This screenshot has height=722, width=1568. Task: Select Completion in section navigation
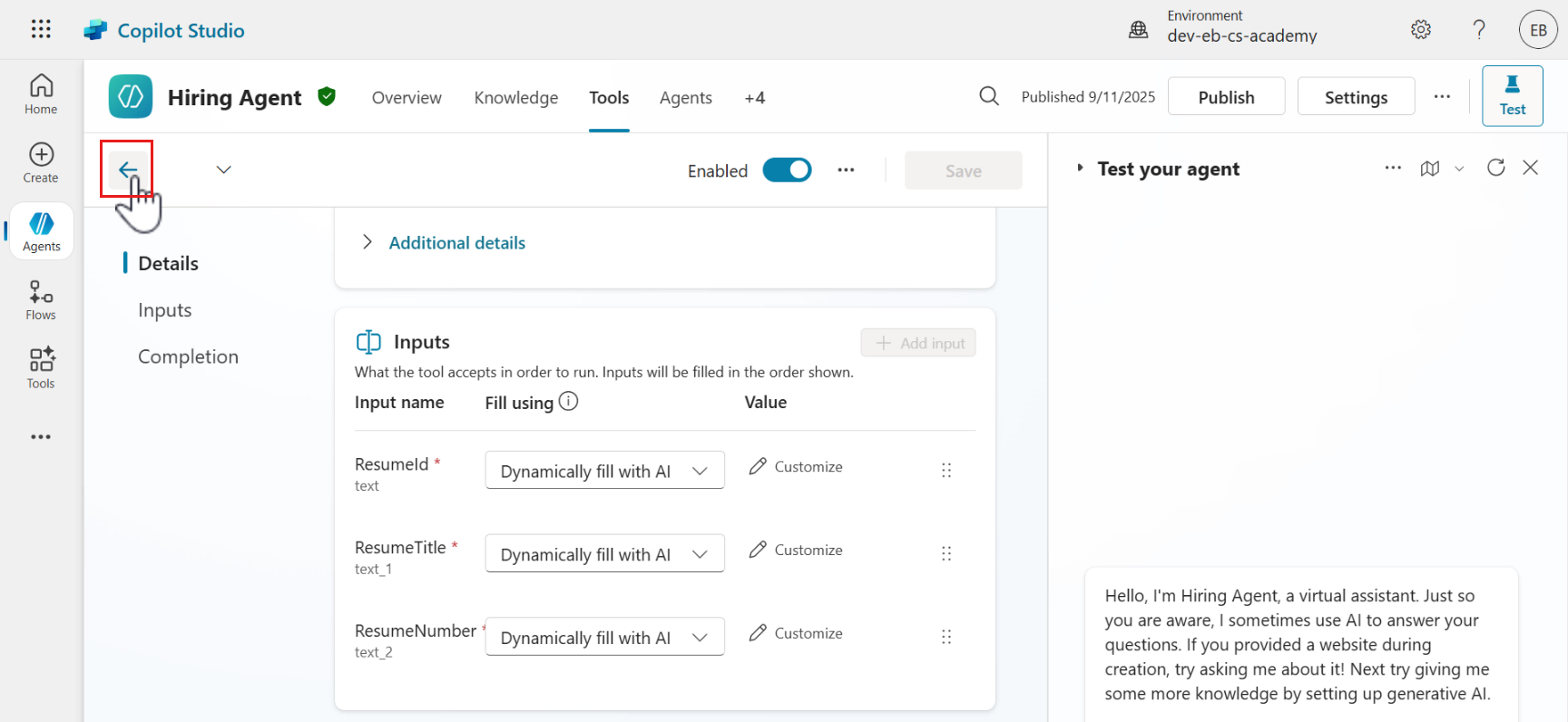(x=188, y=357)
